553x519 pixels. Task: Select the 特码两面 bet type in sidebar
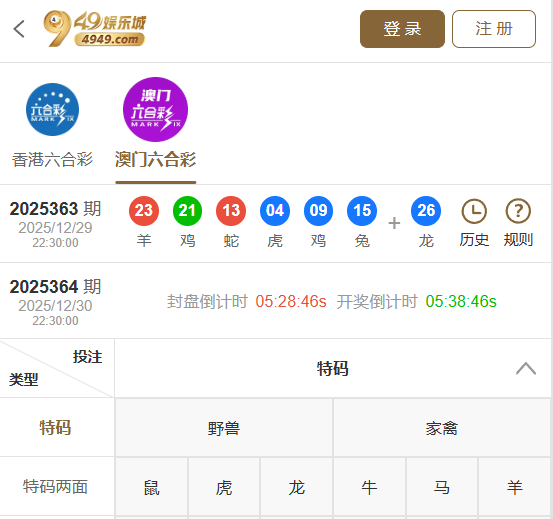[x=55, y=487]
